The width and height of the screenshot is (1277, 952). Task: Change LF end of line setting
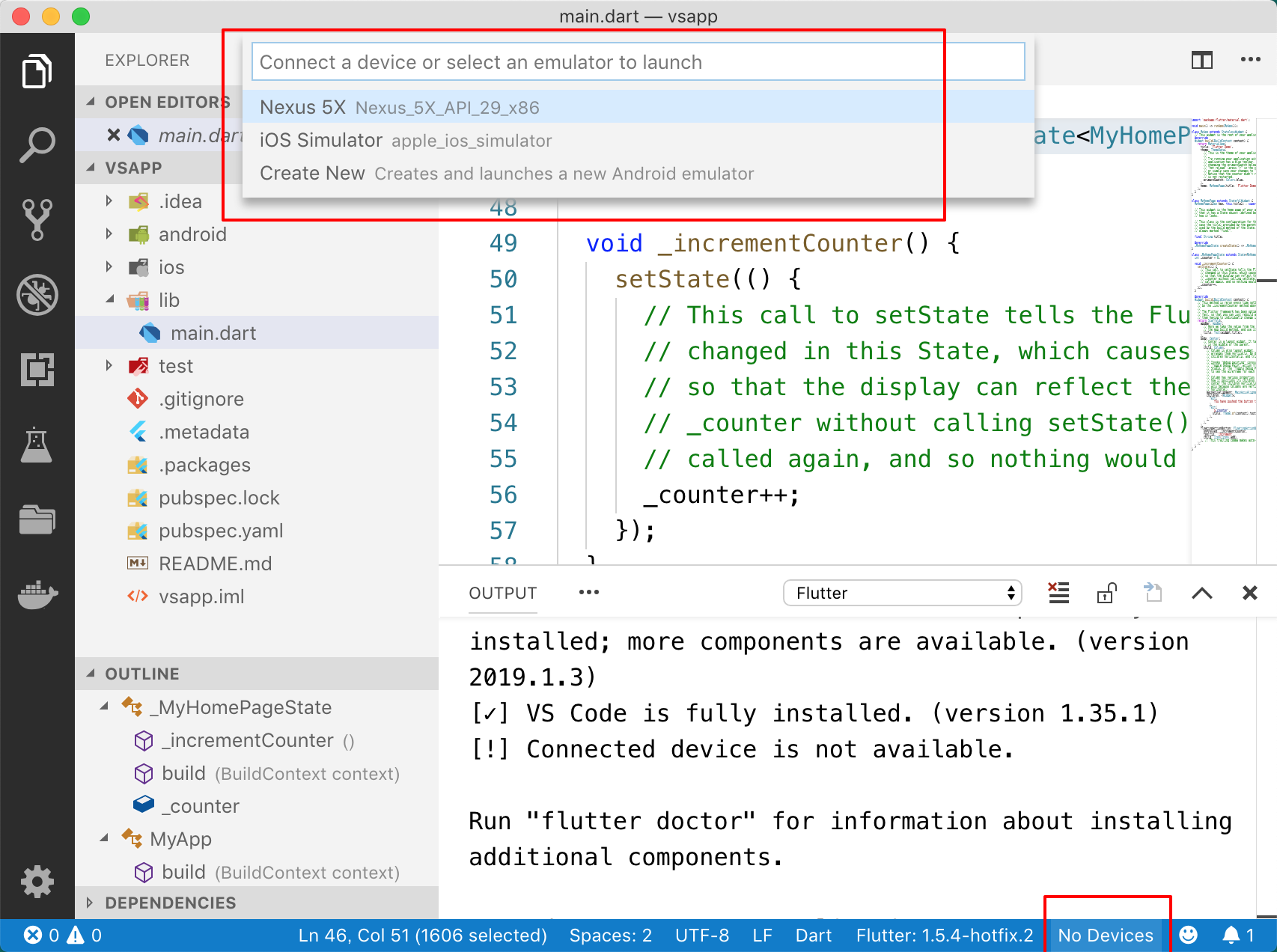(762, 936)
